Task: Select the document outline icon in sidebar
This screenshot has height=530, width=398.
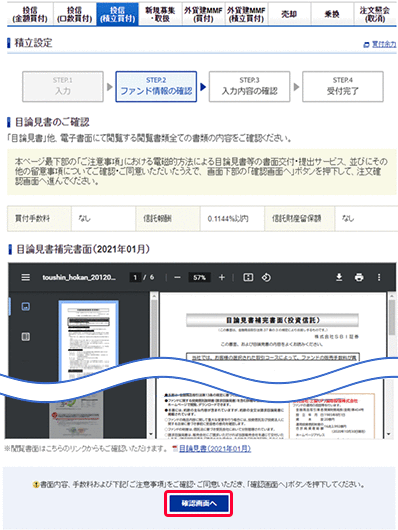Action: pos(26,337)
